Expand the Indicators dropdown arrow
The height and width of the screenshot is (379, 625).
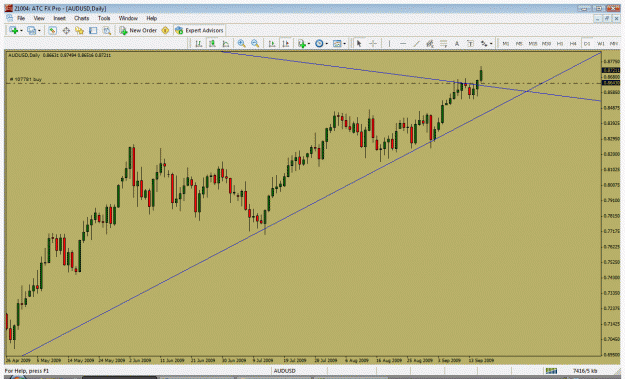coord(309,44)
